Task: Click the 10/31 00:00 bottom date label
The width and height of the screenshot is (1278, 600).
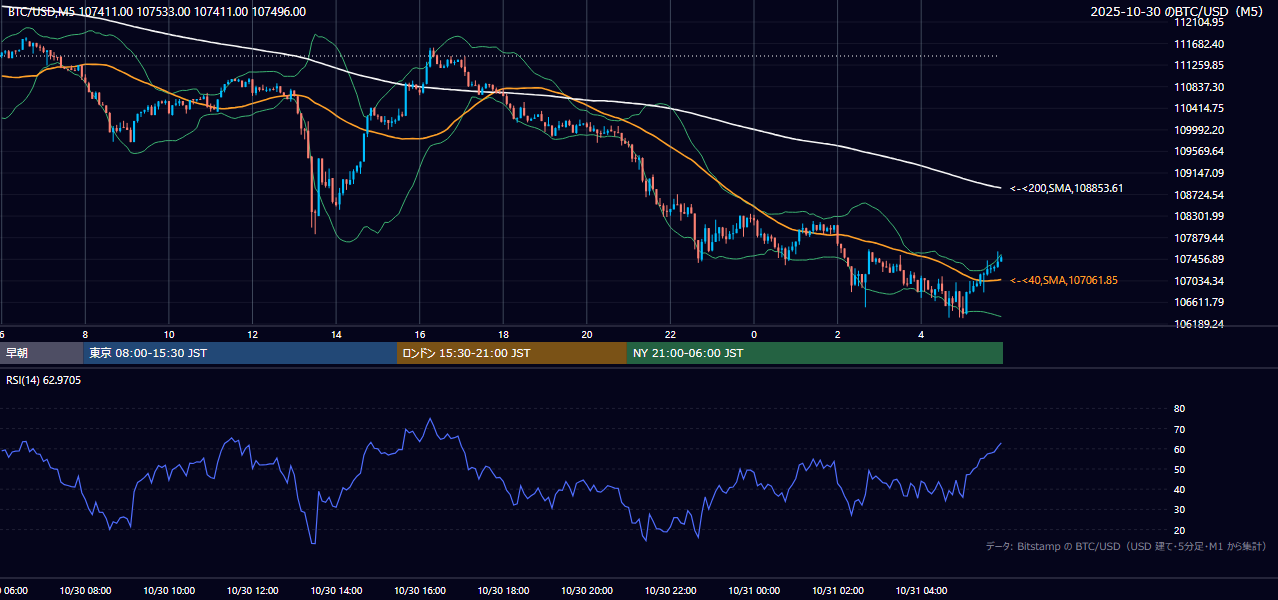Action: [x=754, y=591]
